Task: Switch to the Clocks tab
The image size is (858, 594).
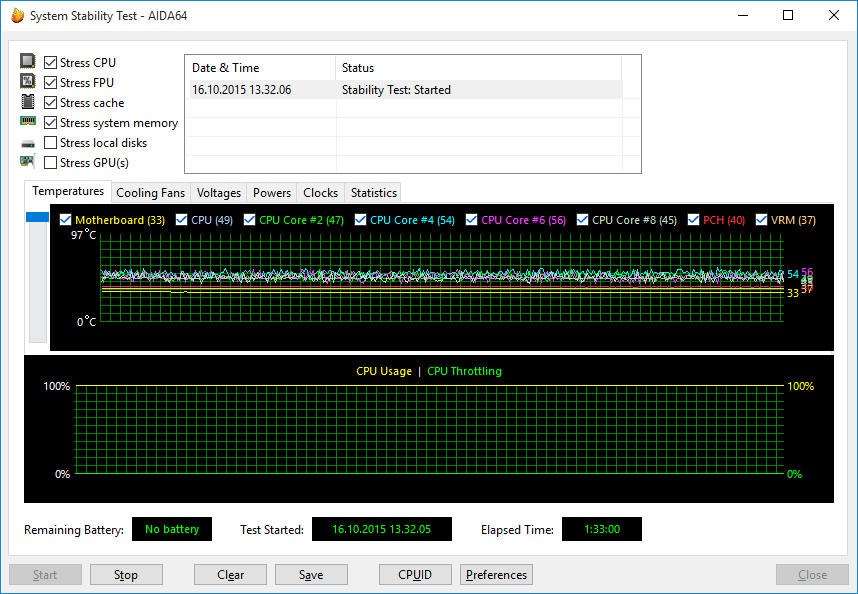Action: pos(320,193)
